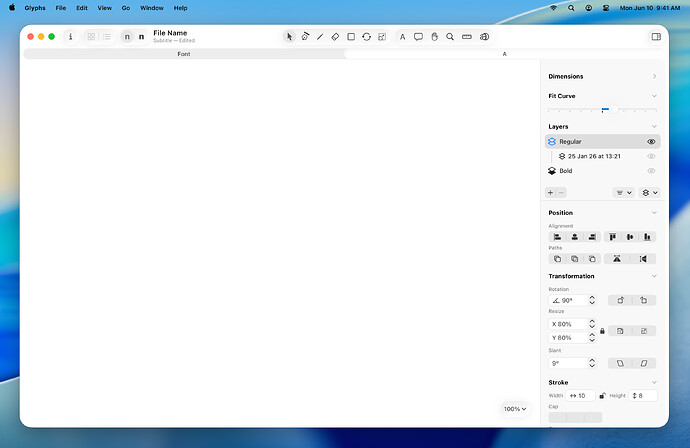This screenshot has width=690, height=448.
Task: Select the arrow Select tool
Action: pyautogui.click(x=289, y=37)
